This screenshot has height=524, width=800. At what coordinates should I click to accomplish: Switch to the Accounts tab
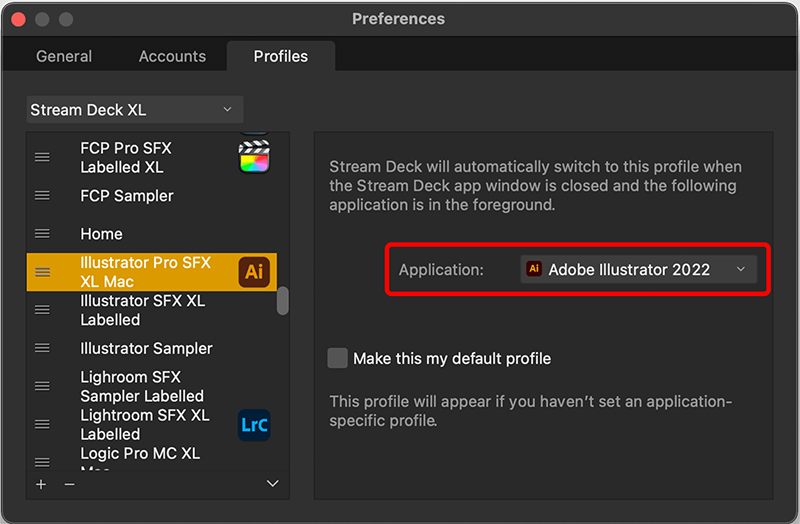coord(172,56)
